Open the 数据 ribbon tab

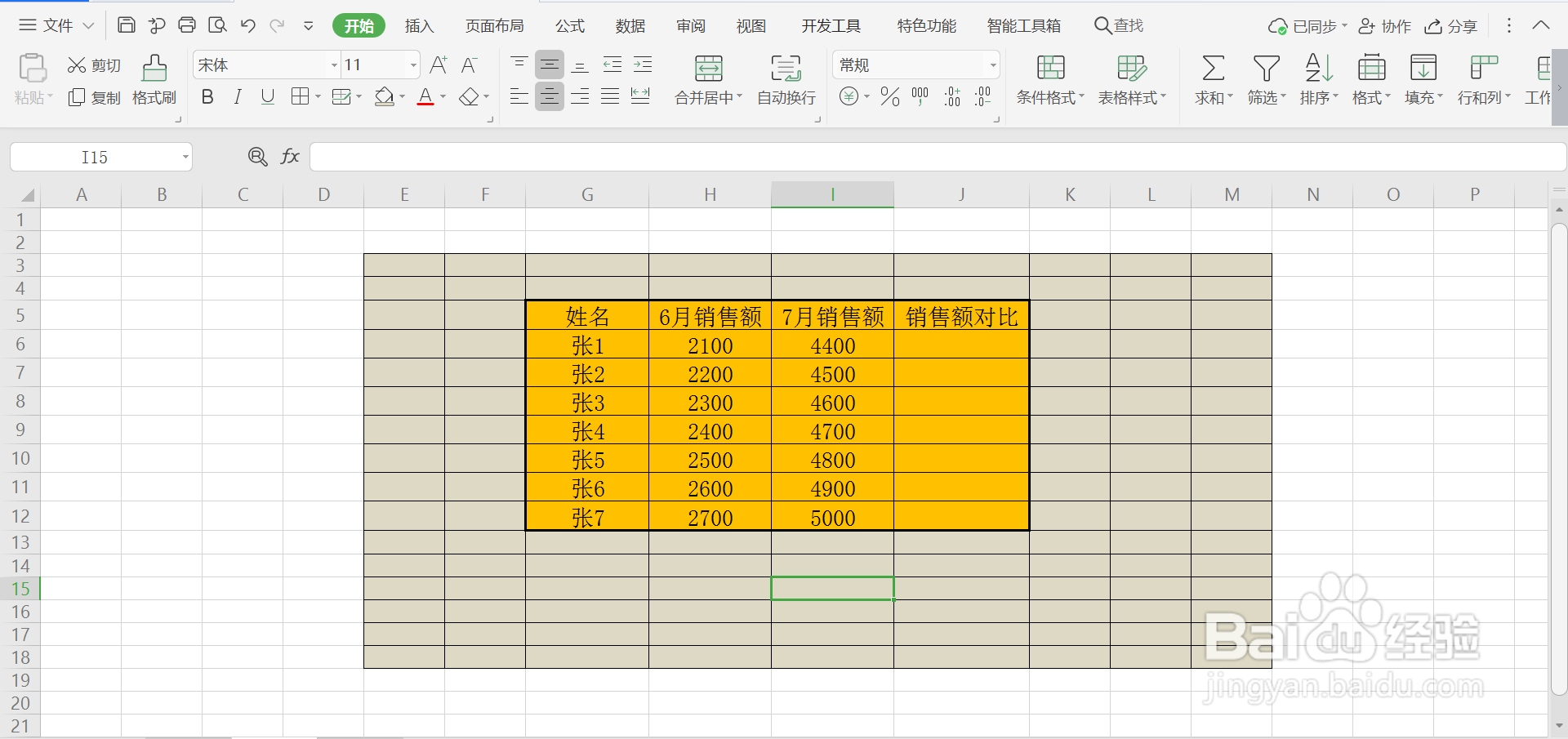(x=630, y=25)
